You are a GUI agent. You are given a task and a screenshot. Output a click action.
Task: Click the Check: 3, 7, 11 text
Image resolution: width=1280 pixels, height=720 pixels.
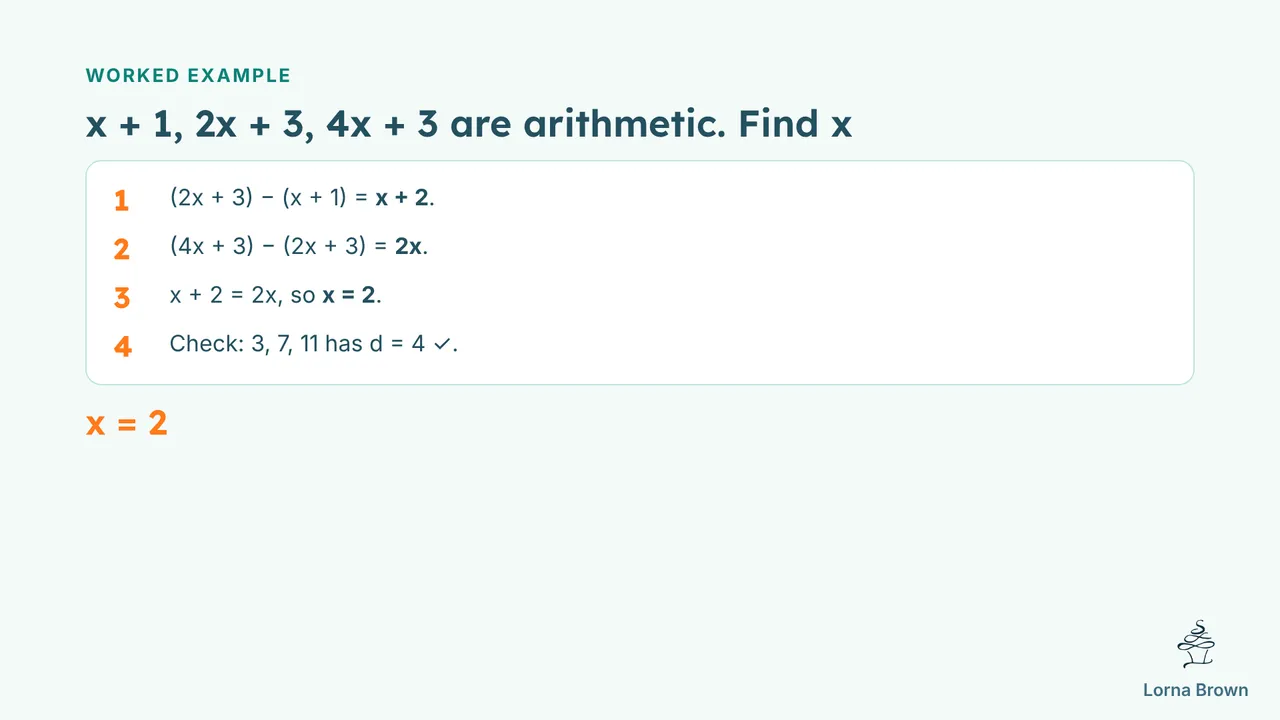click(x=245, y=344)
